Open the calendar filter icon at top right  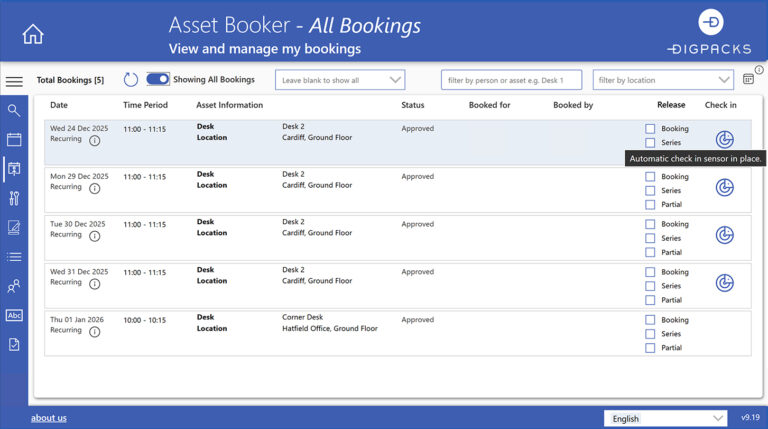(748, 80)
